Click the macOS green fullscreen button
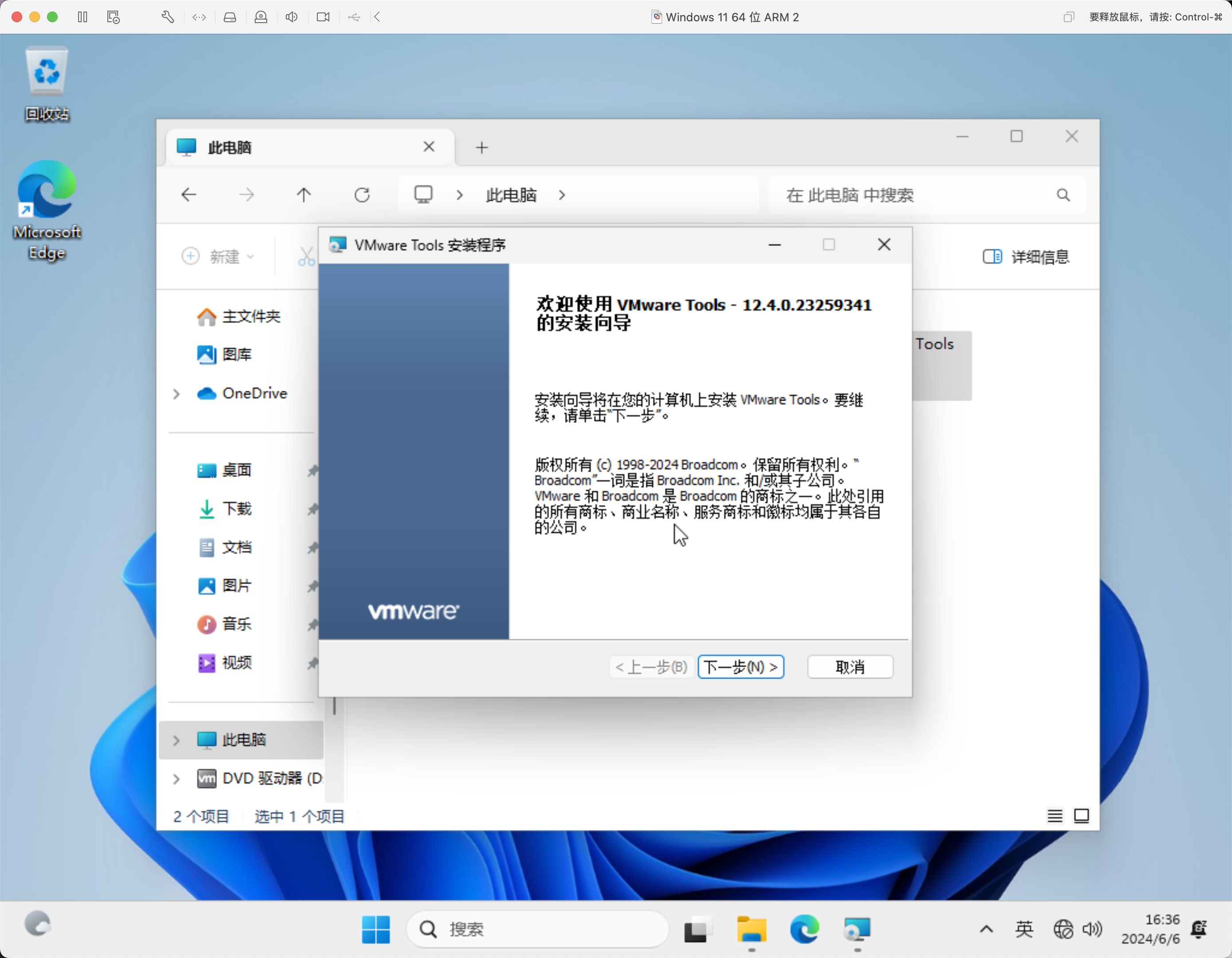This screenshot has width=1232, height=958. click(x=52, y=17)
